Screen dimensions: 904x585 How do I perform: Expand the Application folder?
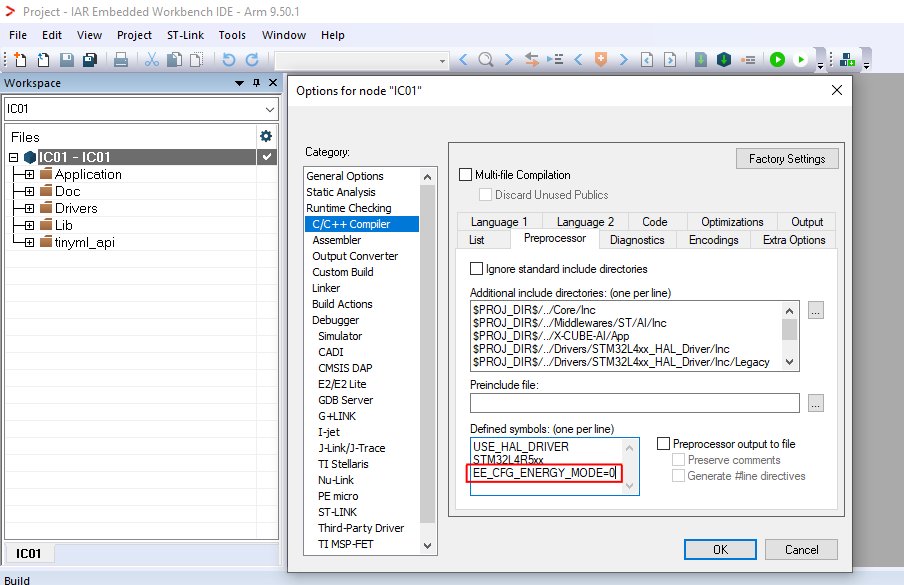(x=29, y=174)
